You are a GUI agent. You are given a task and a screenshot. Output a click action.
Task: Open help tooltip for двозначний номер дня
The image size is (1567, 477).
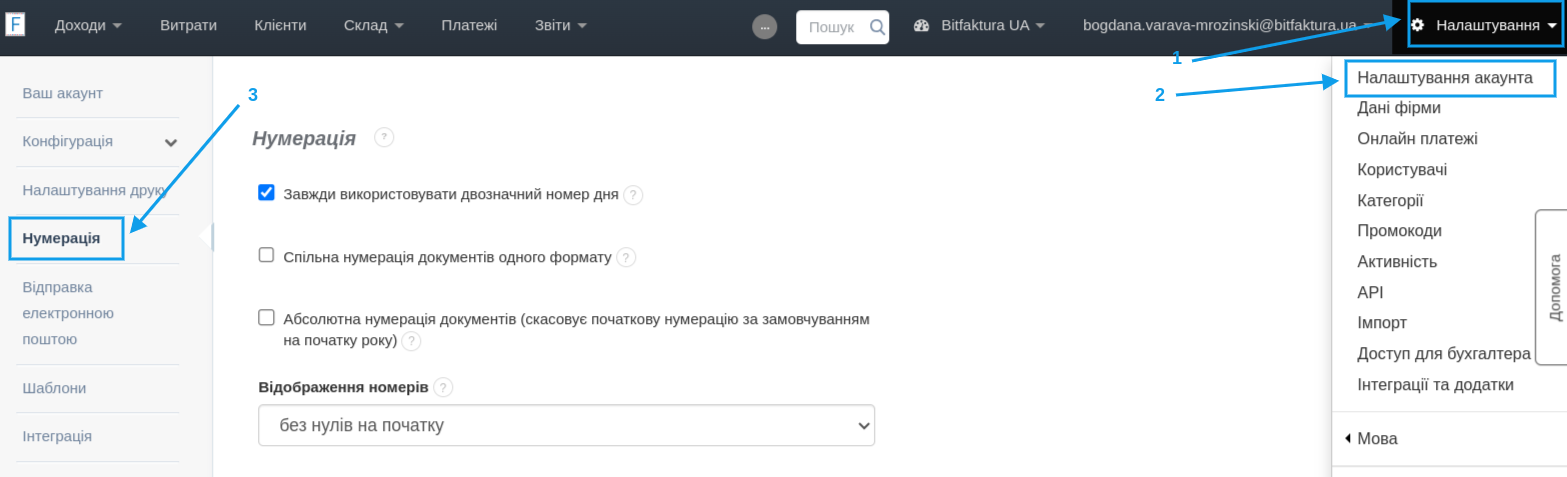(633, 195)
